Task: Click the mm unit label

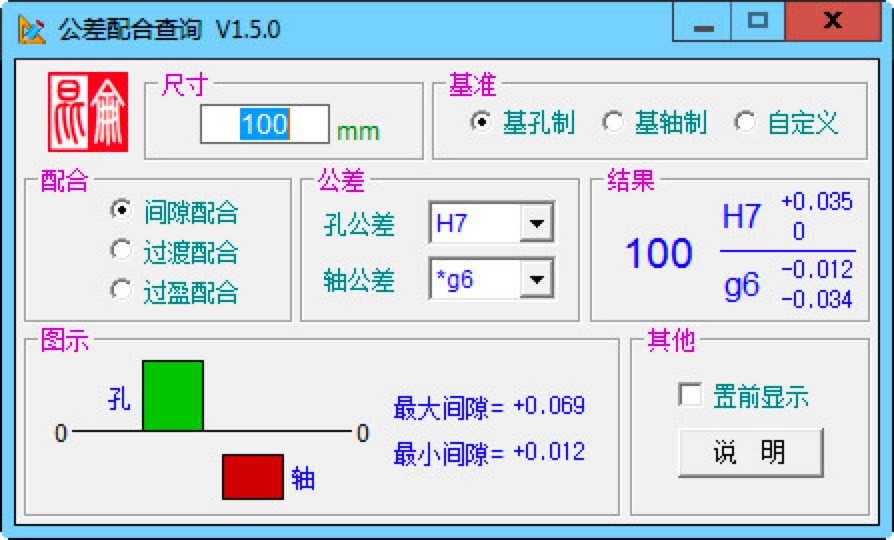Action: coord(358,132)
